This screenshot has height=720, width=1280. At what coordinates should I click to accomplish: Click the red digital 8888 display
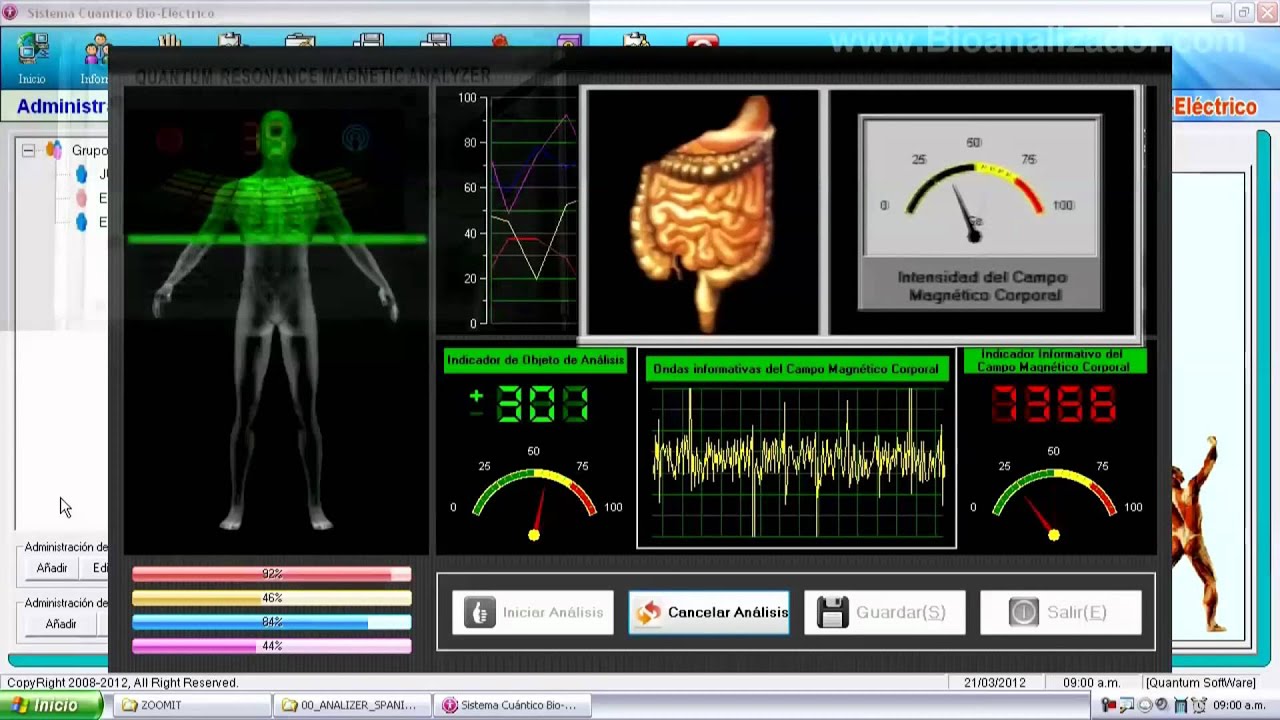point(1054,404)
